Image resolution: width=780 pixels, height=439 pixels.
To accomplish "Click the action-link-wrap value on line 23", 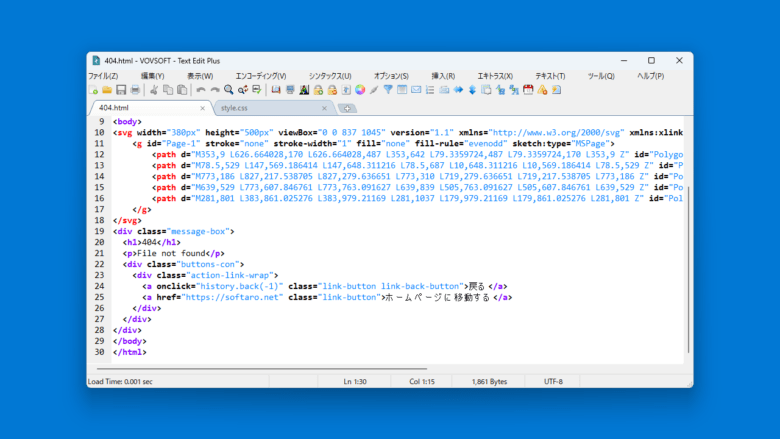I will (x=229, y=275).
